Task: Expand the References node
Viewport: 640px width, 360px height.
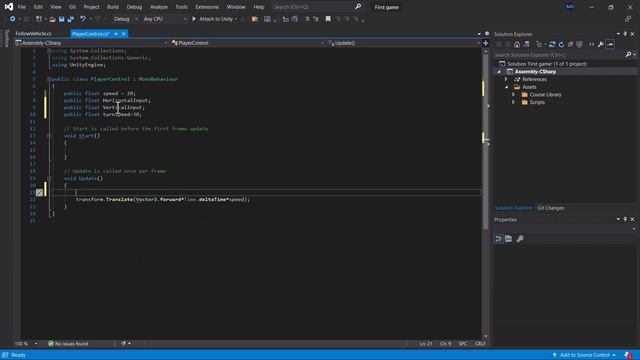Action: click(506, 80)
